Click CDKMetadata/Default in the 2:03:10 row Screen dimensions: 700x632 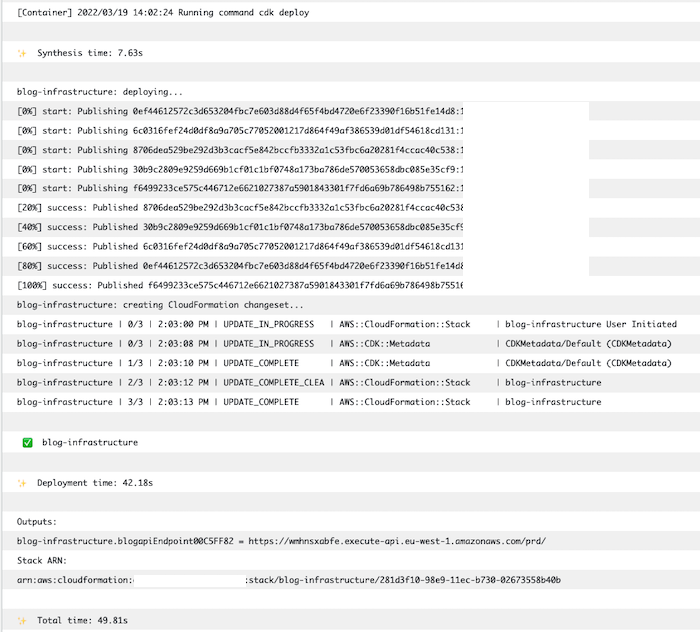click(553, 363)
